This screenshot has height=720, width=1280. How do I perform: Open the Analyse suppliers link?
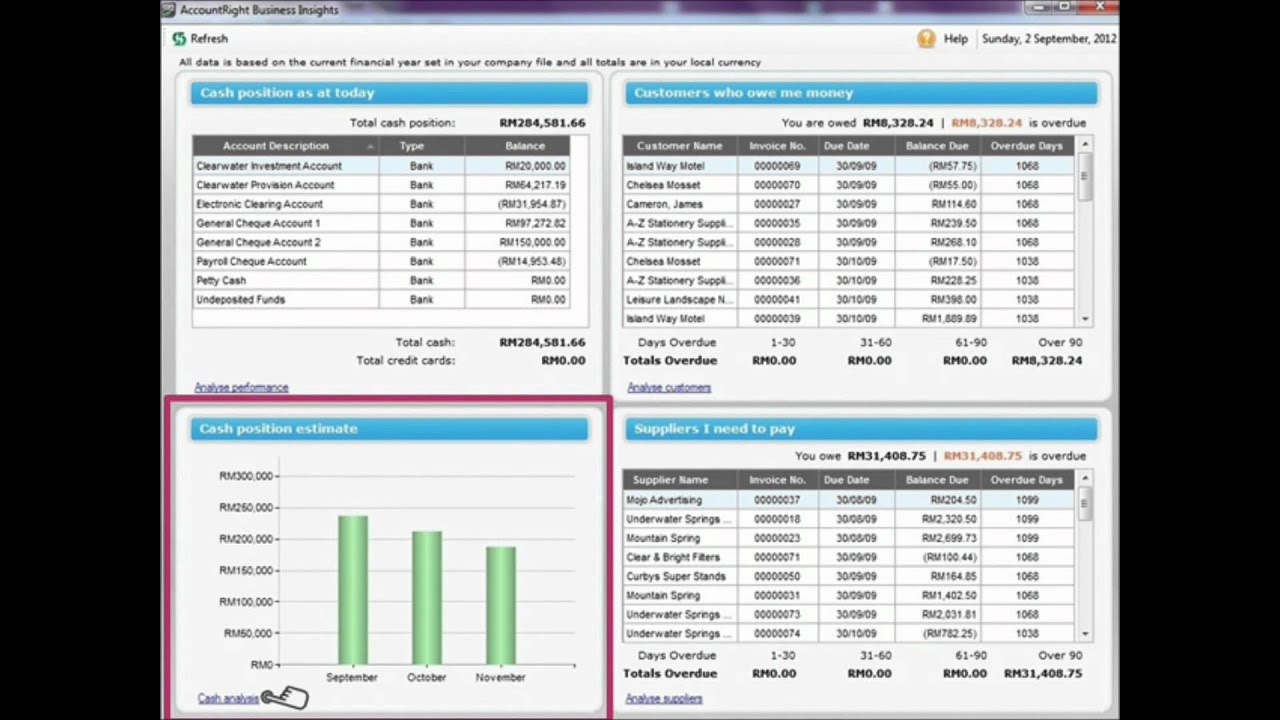coord(664,698)
